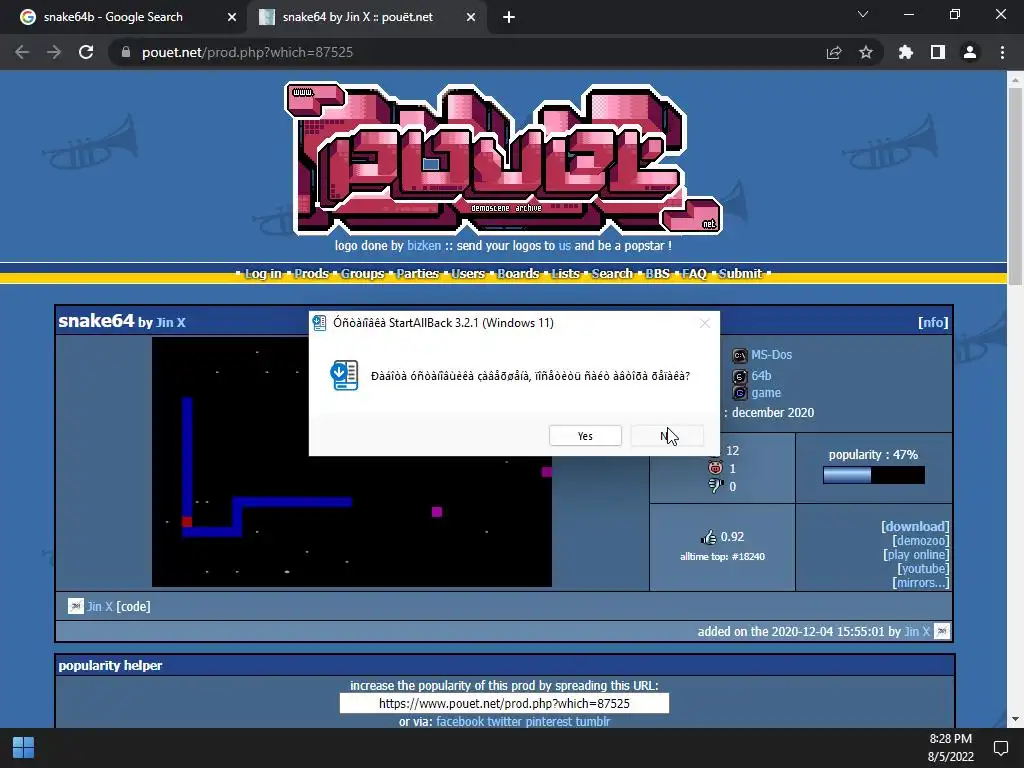Viewport: 1024px width, 768px height.
Task: Click the MS-Dos platform icon
Action: [739, 356]
